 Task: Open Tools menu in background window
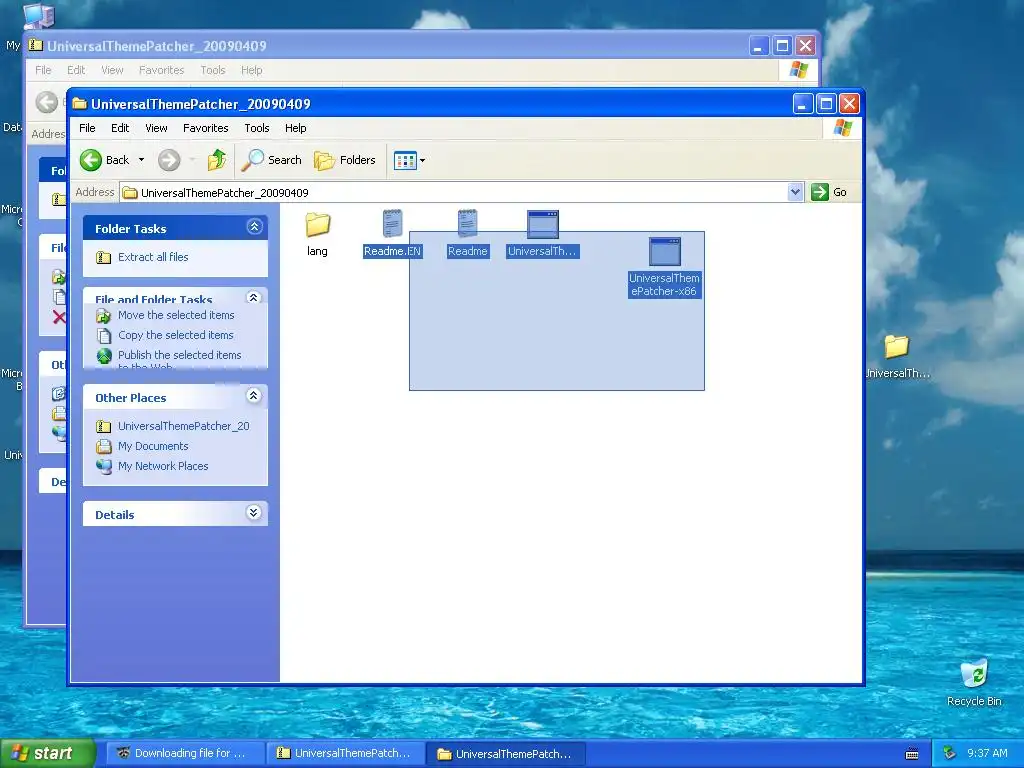pyautogui.click(x=213, y=70)
